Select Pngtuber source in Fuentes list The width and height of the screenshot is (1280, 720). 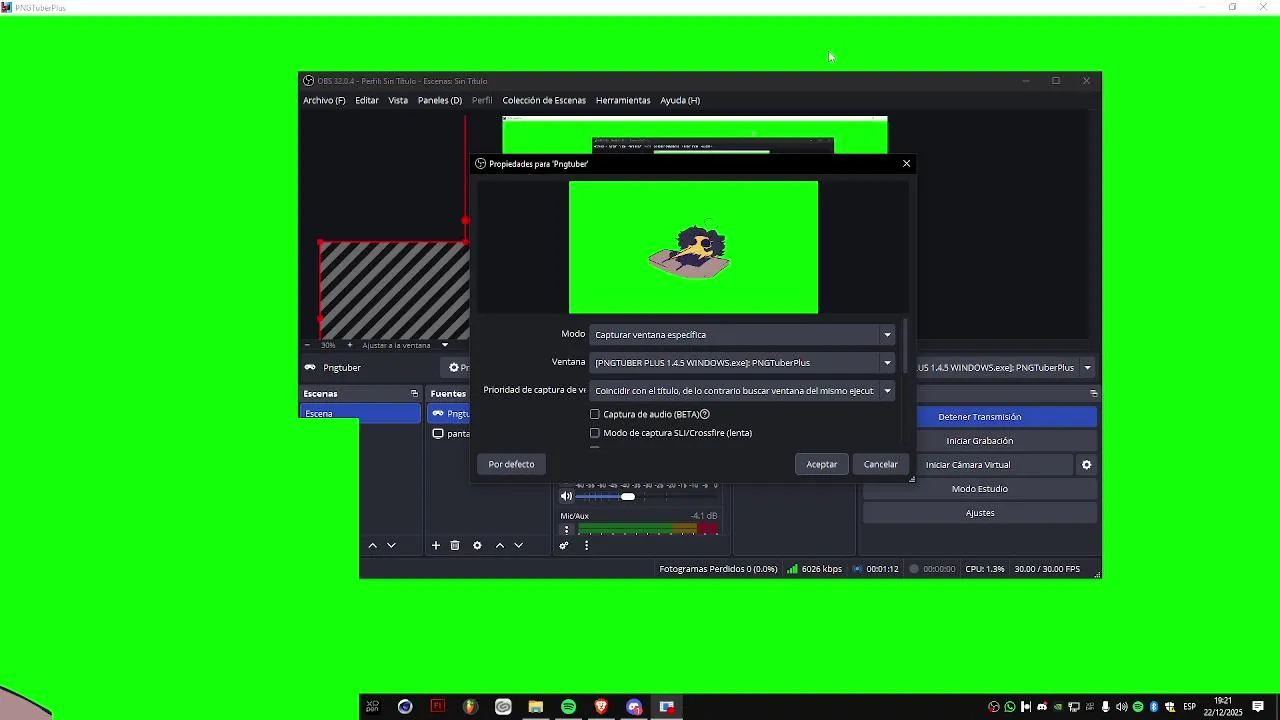450,413
